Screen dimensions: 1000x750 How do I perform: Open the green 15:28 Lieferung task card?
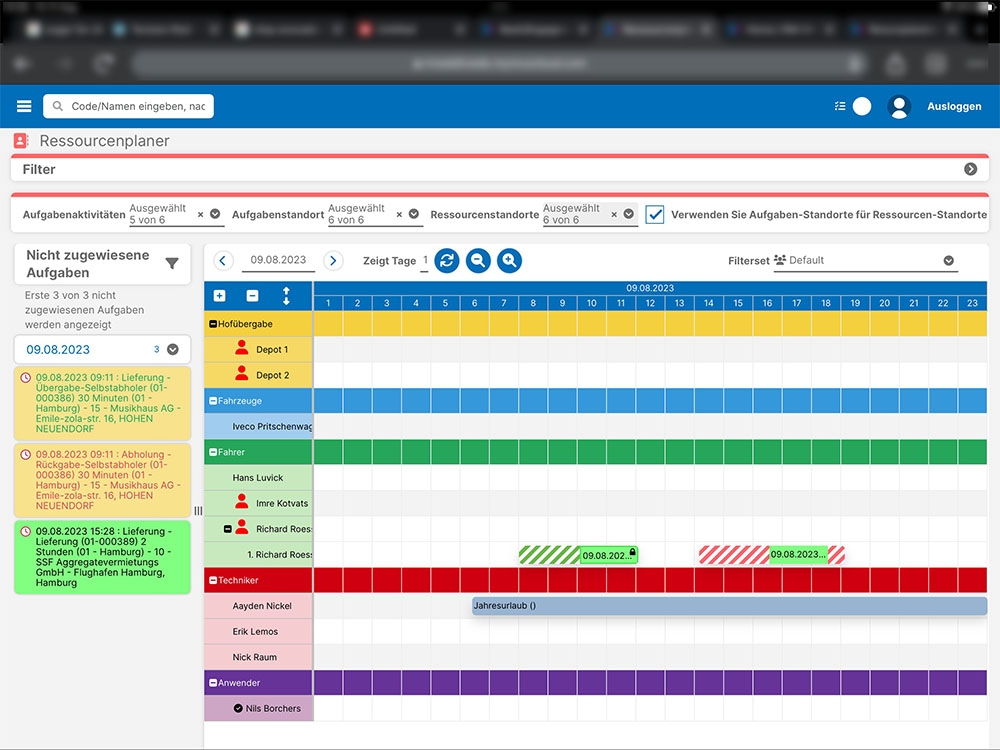[x=103, y=557]
